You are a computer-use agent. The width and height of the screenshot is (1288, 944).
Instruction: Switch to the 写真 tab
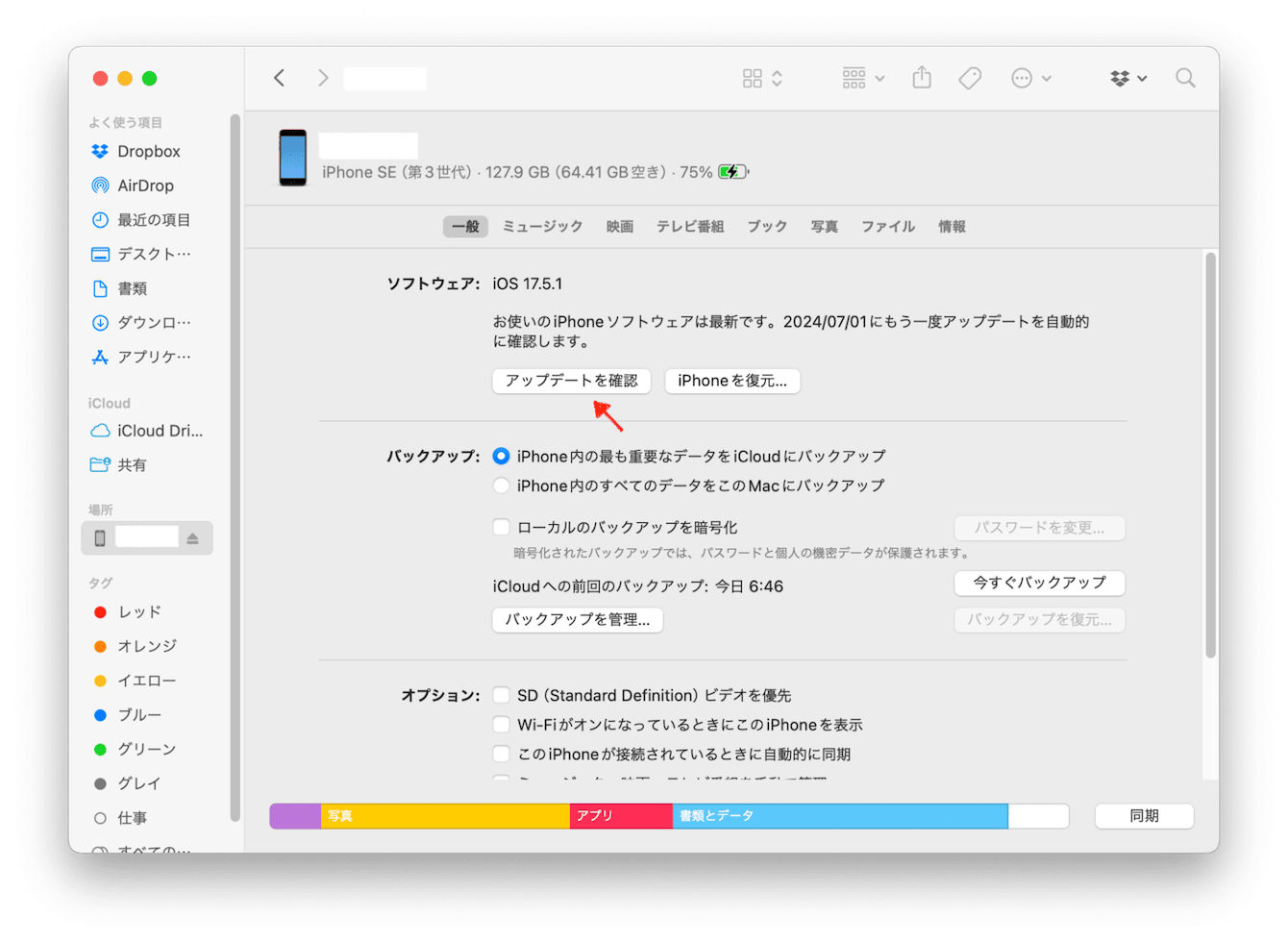pos(825,227)
